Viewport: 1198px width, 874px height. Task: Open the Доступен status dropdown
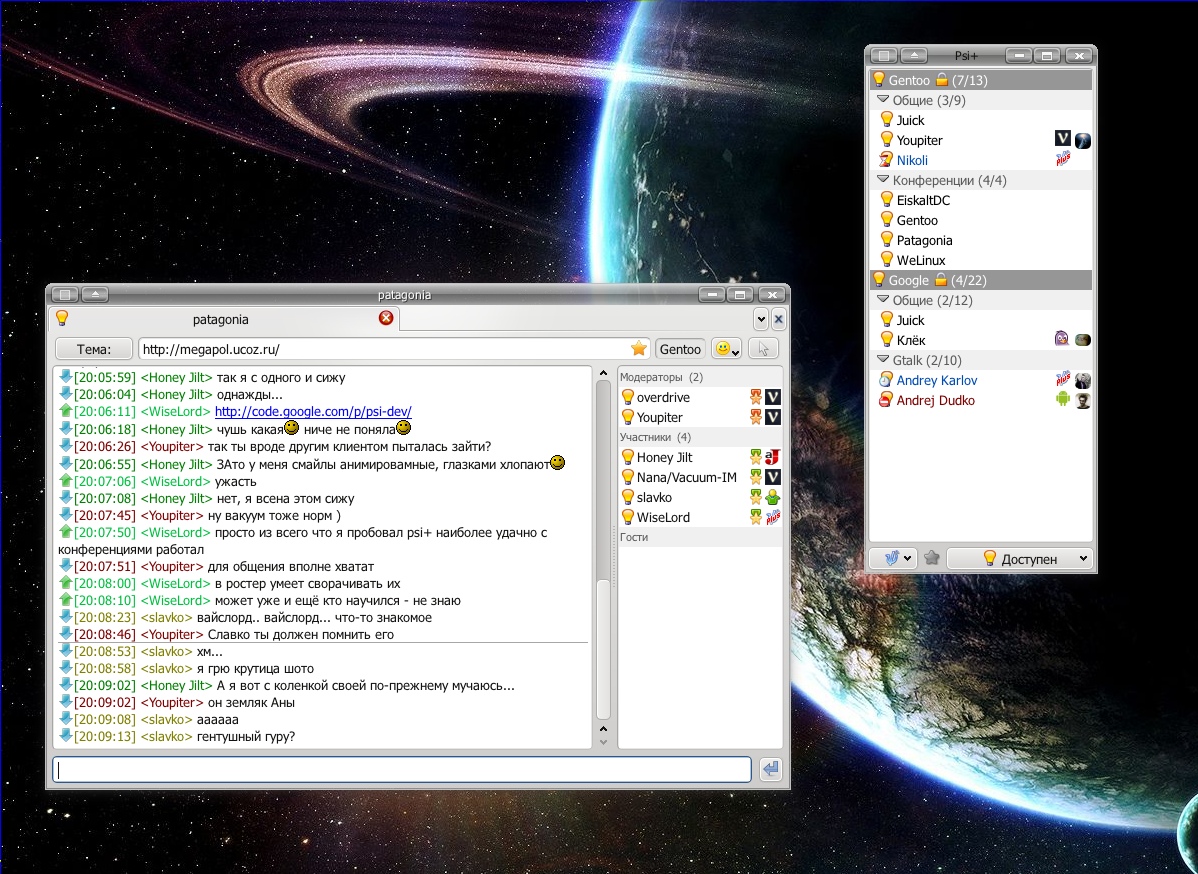click(x=1019, y=559)
